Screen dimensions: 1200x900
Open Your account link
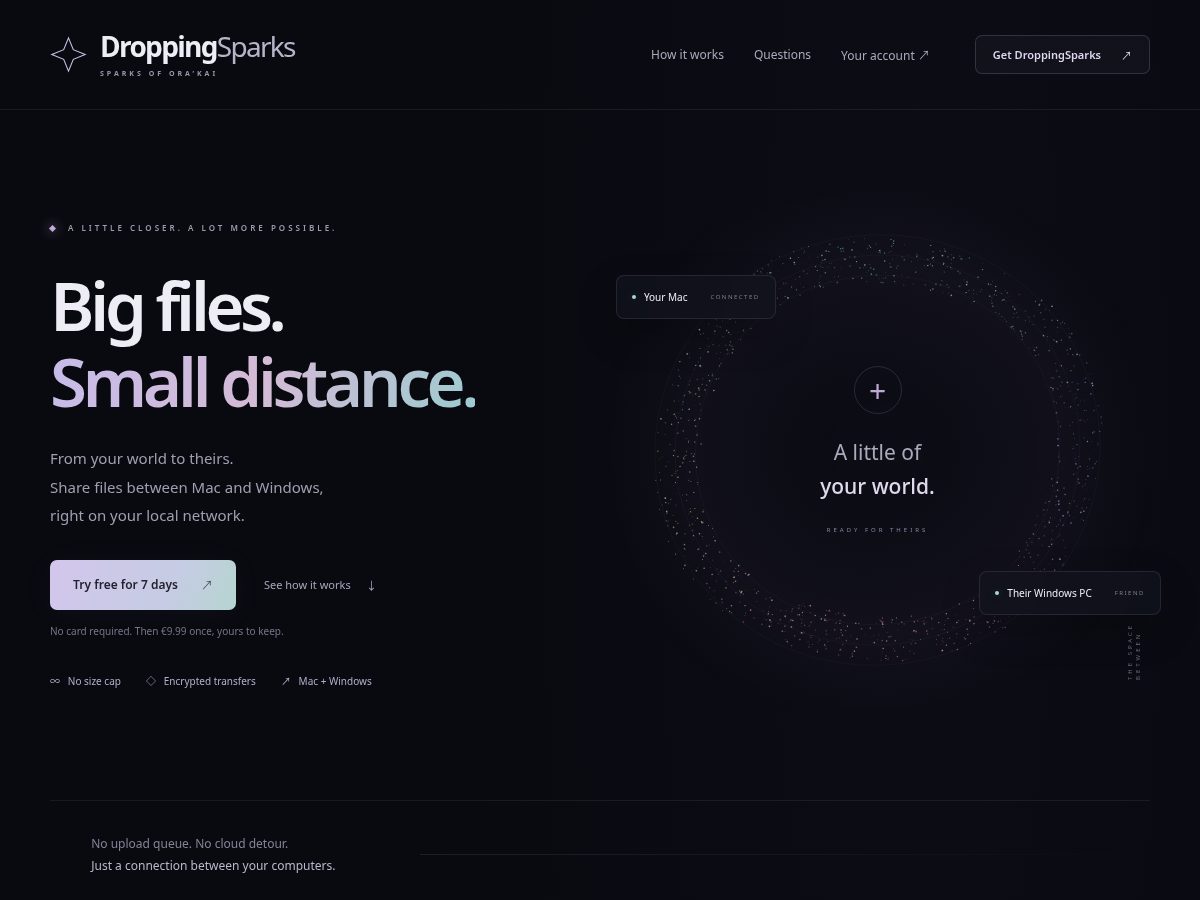tap(885, 55)
